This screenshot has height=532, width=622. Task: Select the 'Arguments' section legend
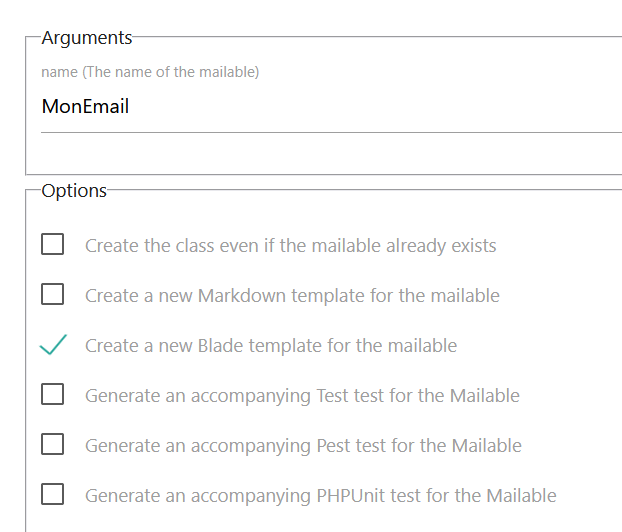point(87,38)
